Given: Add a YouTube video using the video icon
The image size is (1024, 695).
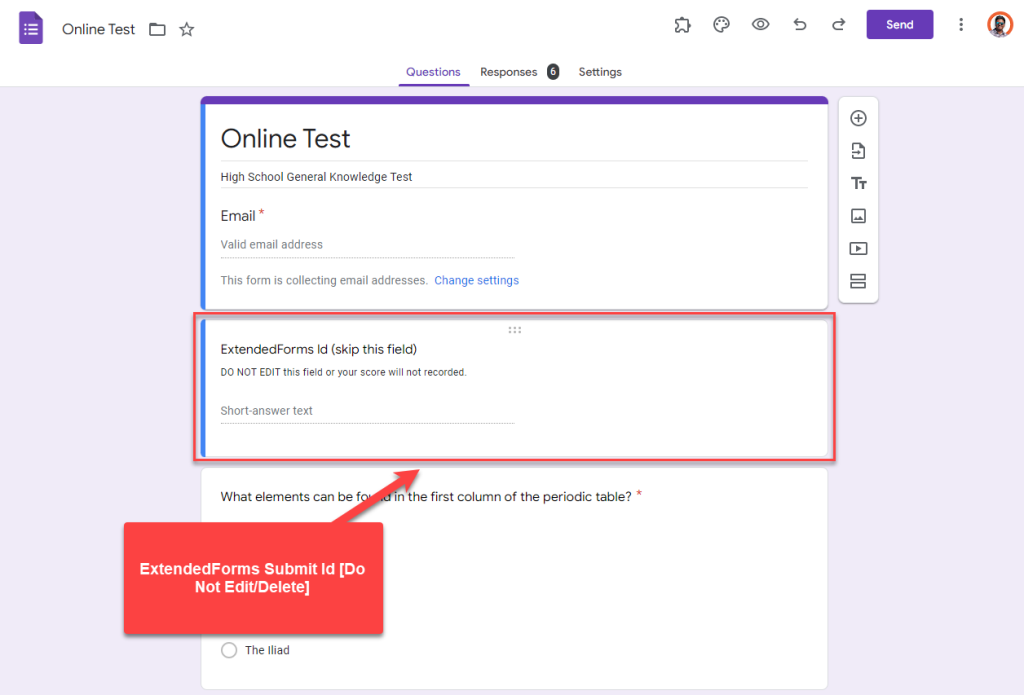Looking at the screenshot, I should [858, 248].
